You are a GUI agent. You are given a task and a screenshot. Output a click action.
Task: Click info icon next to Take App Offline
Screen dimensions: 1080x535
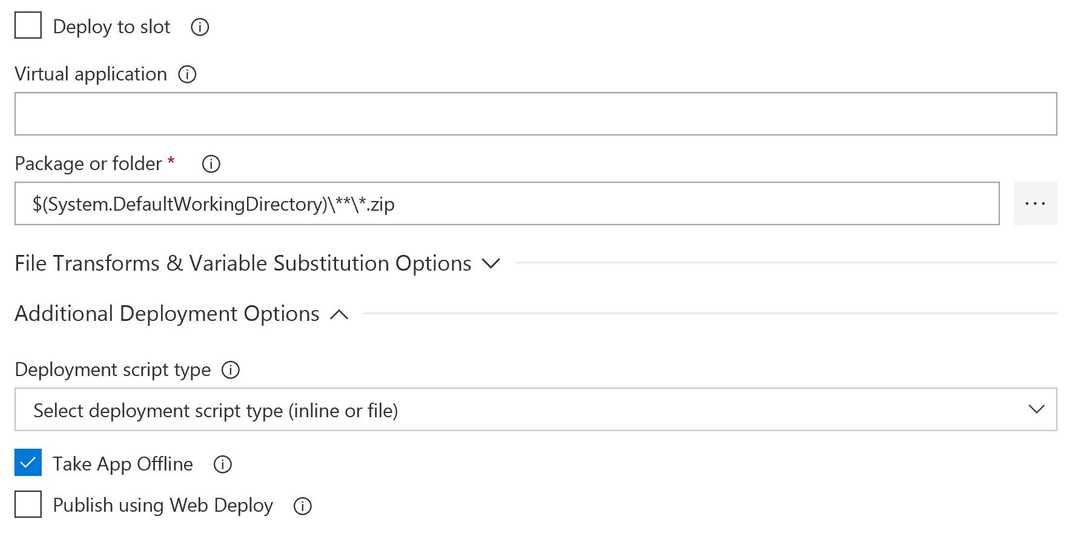tap(224, 464)
